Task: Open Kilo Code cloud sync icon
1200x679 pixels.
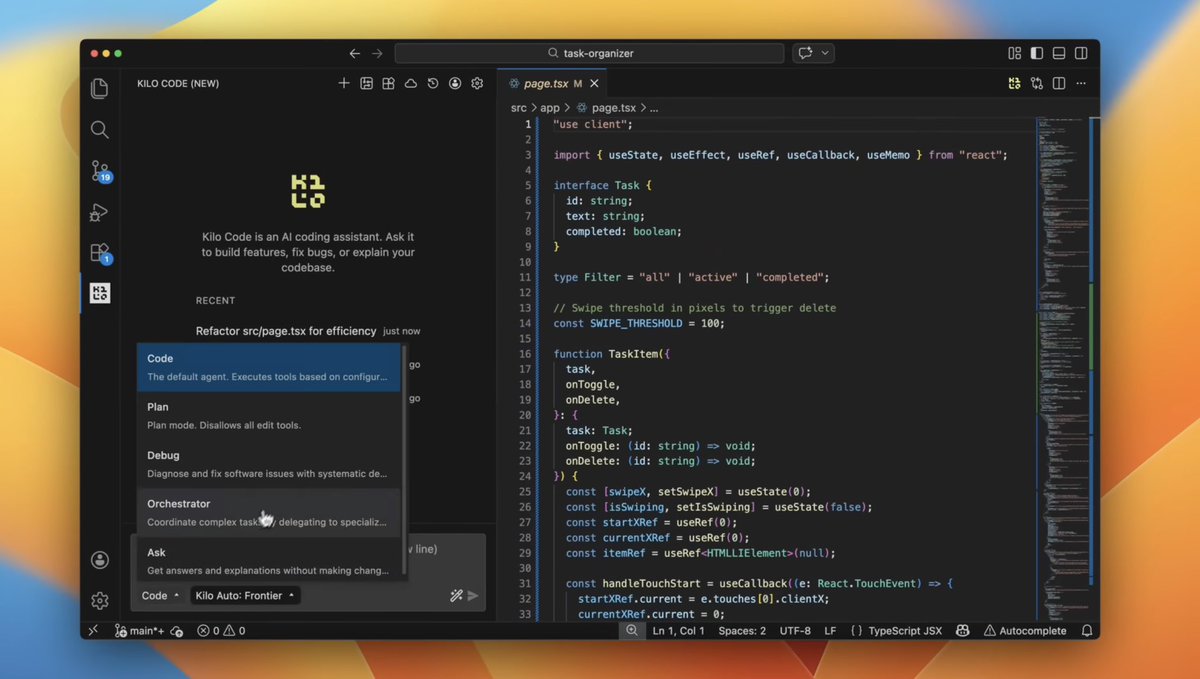Action: 410,83
